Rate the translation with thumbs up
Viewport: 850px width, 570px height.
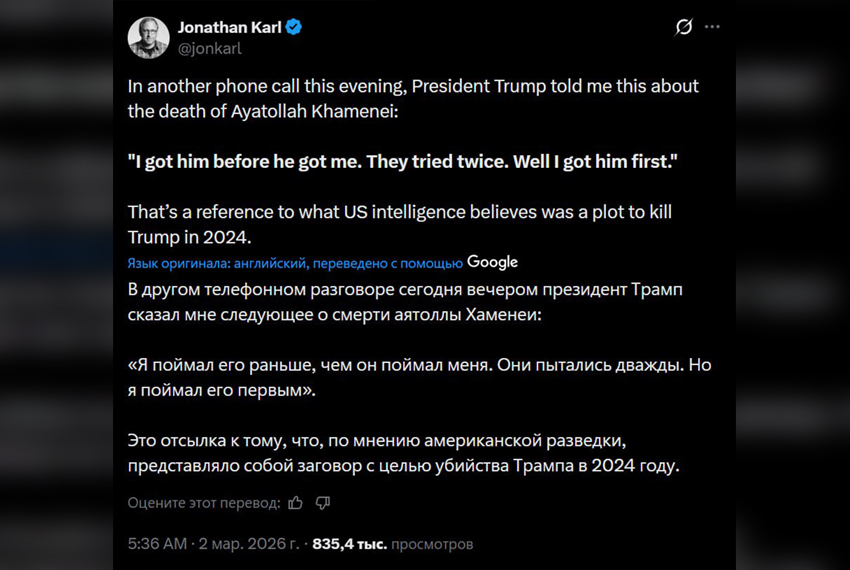295,502
